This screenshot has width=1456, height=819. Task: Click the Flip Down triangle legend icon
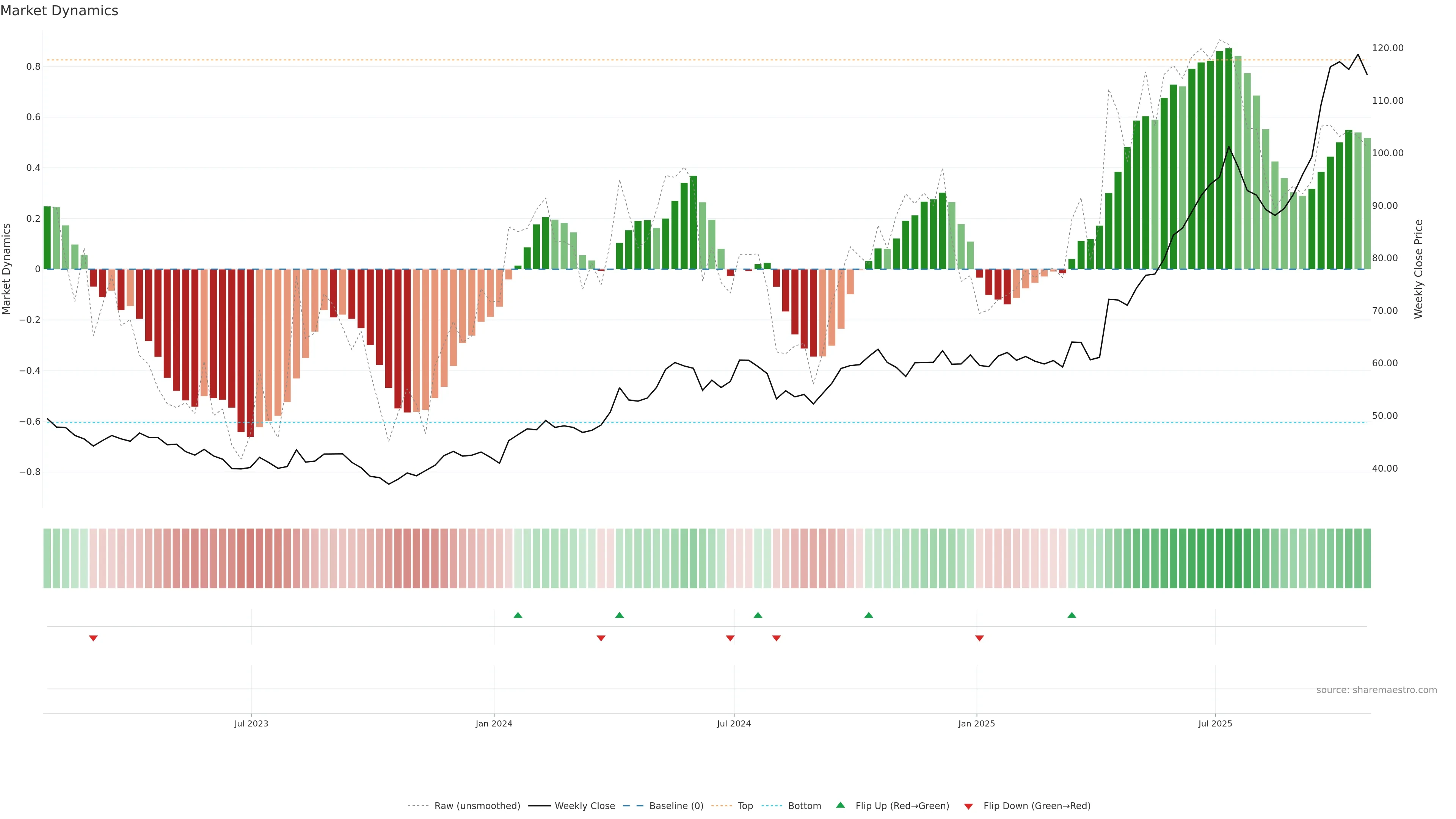968,806
